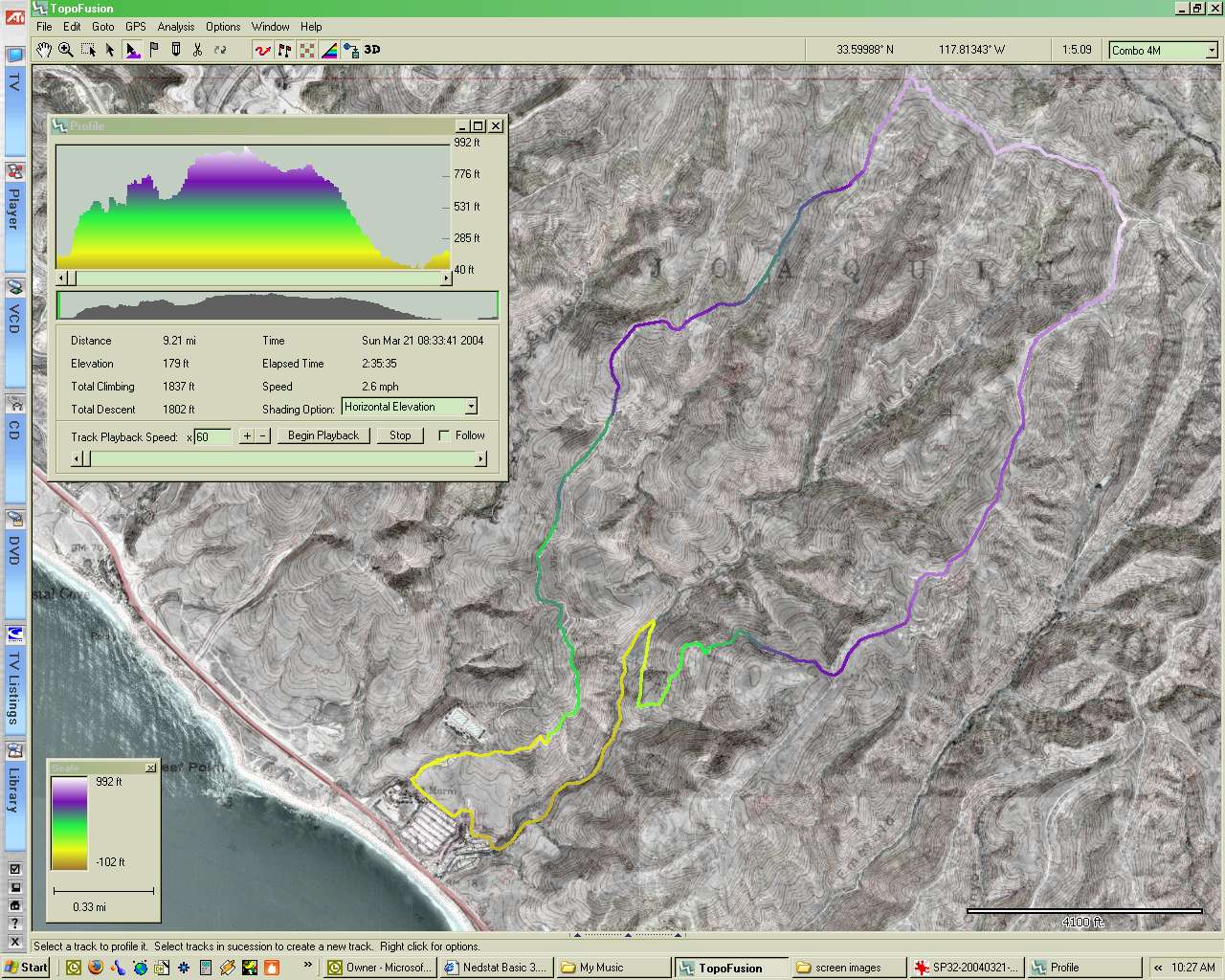Click the Begin Playback button
Screen dimensions: 1225x980
coord(323,435)
